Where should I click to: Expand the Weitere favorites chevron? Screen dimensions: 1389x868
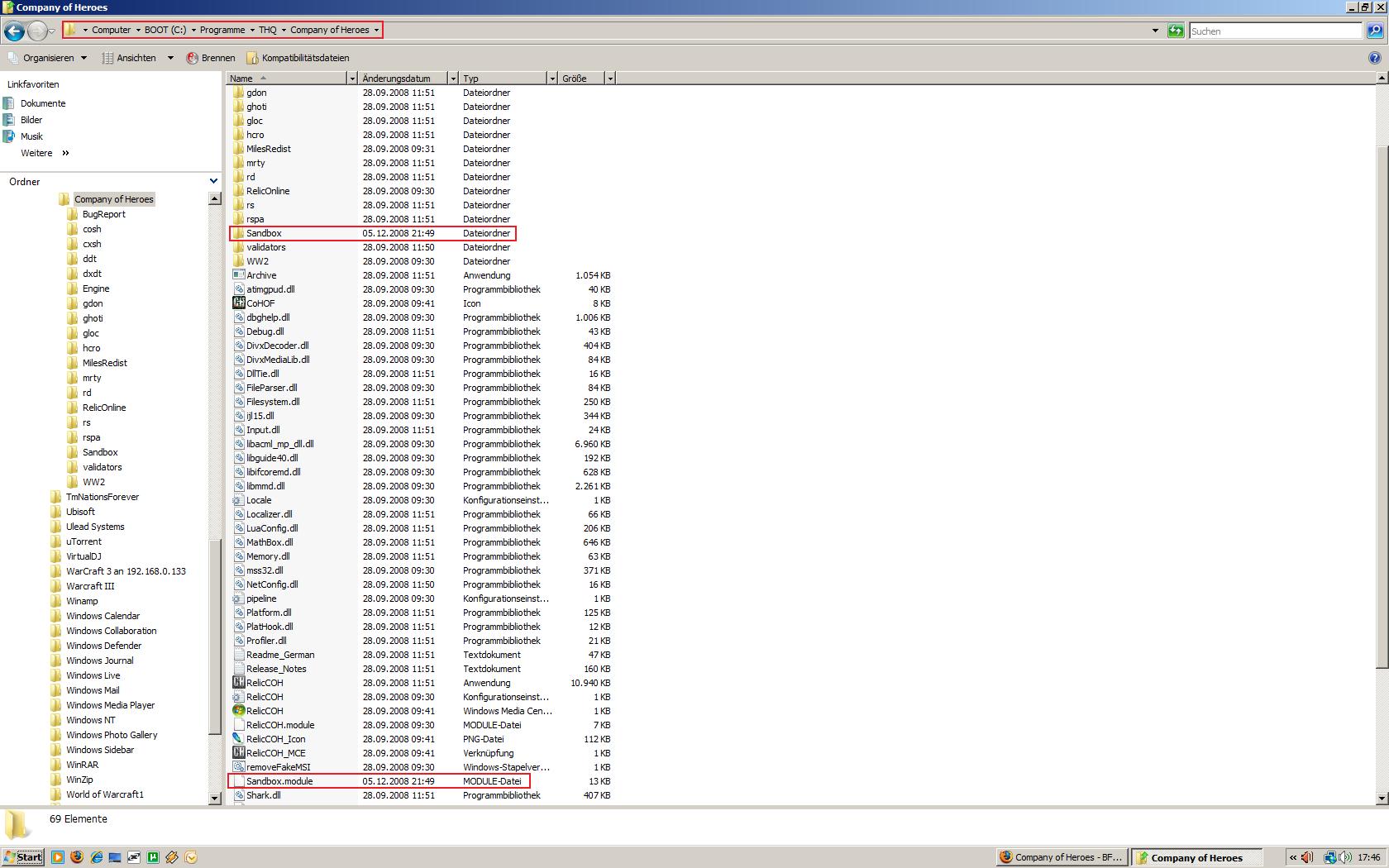65,153
